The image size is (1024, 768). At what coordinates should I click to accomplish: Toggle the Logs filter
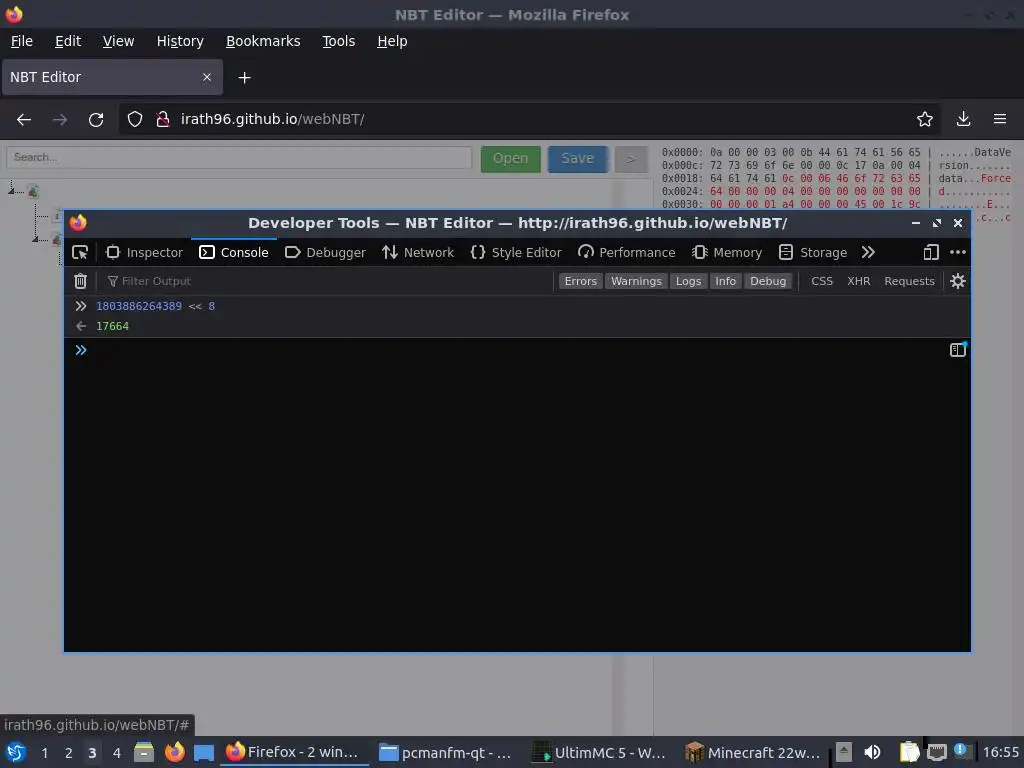click(688, 281)
